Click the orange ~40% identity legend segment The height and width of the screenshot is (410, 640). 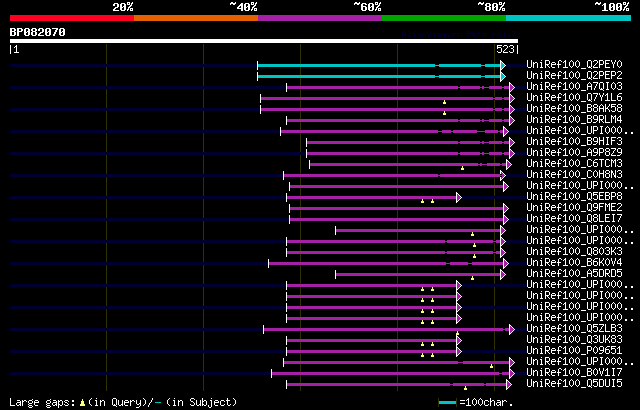(x=196, y=18)
